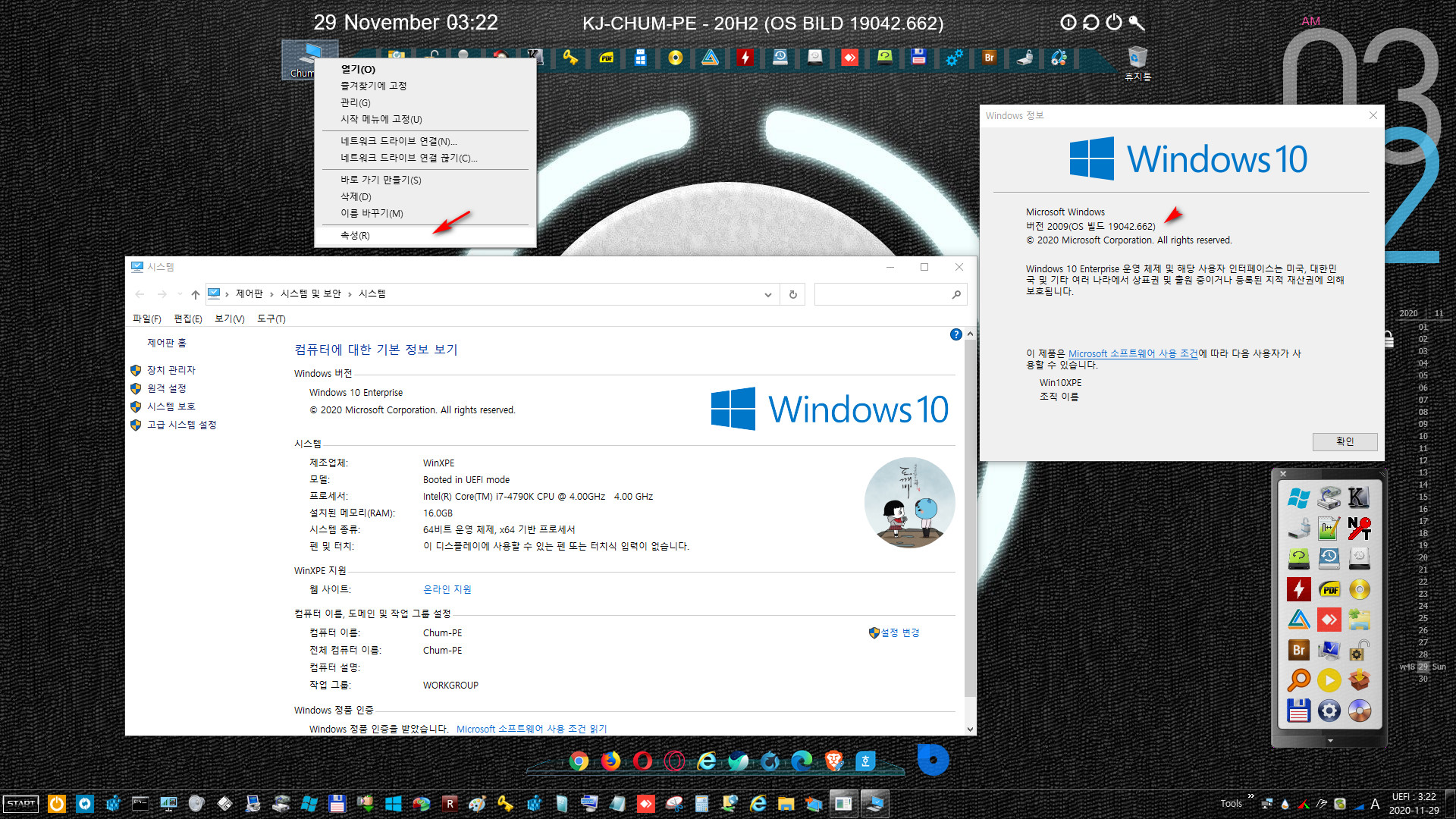Open the unlocked padlock icon in launcher panel
Viewport: 1456px width, 819px height.
[1359, 650]
